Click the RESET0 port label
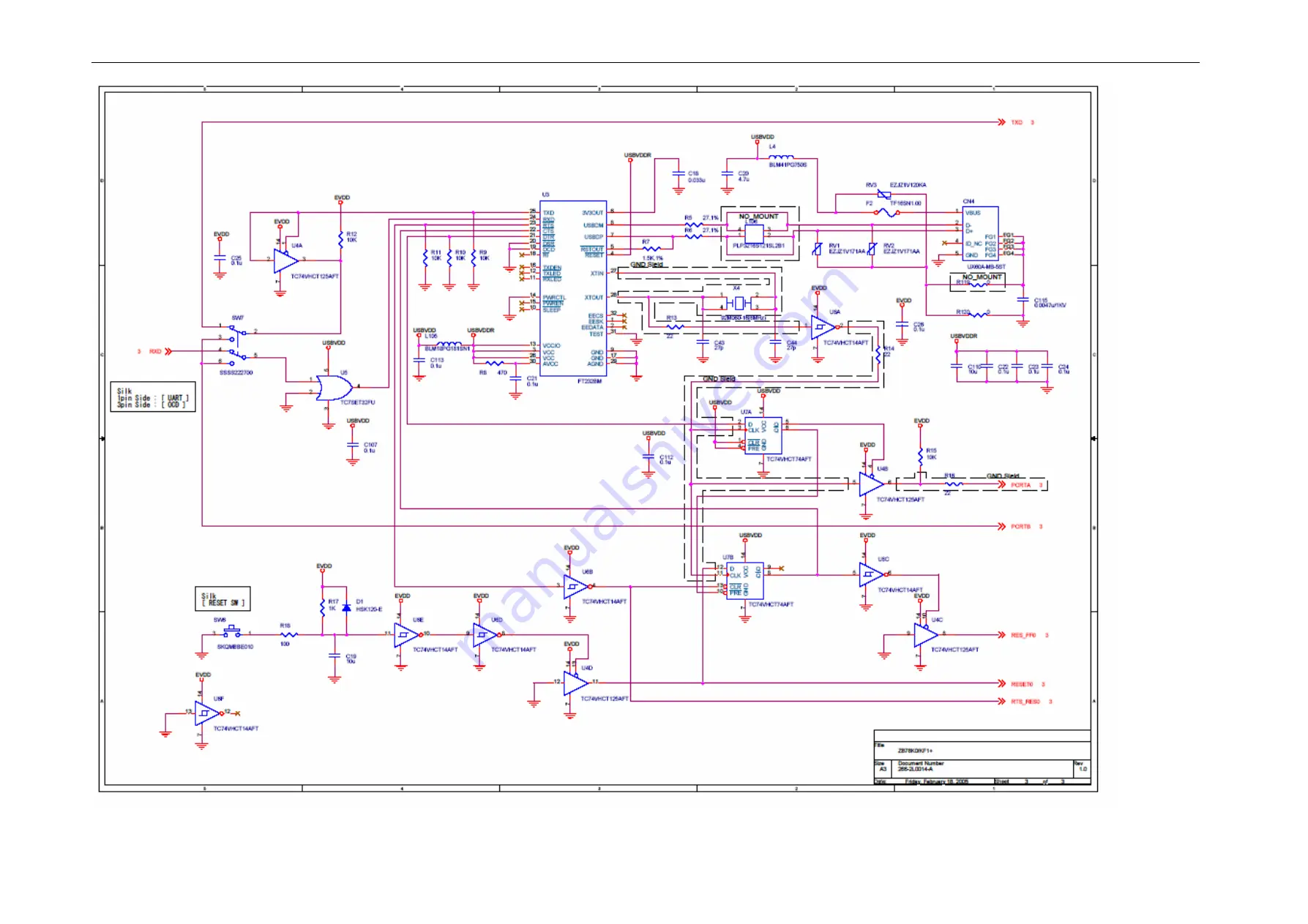The width and height of the screenshot is (1308, 924). tap(1022, 684)
